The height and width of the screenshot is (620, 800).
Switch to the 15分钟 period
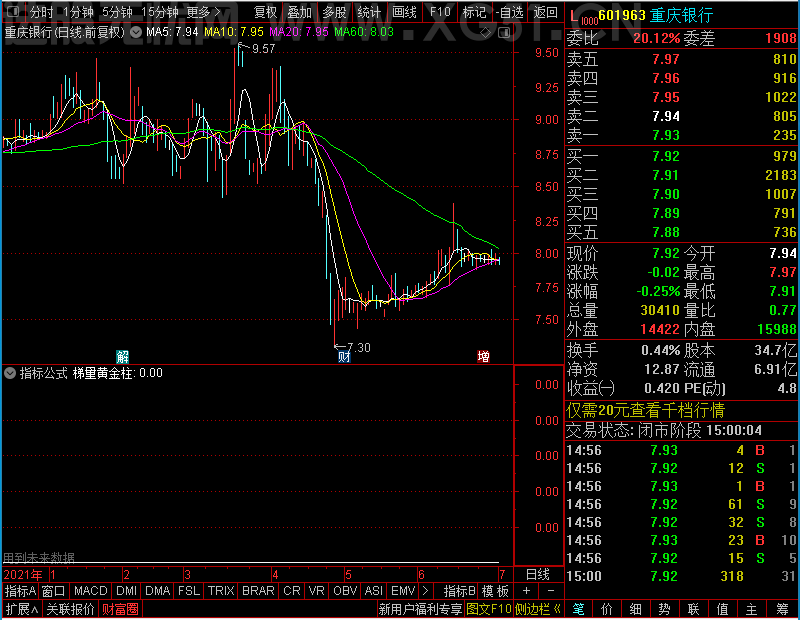(159, 12)
